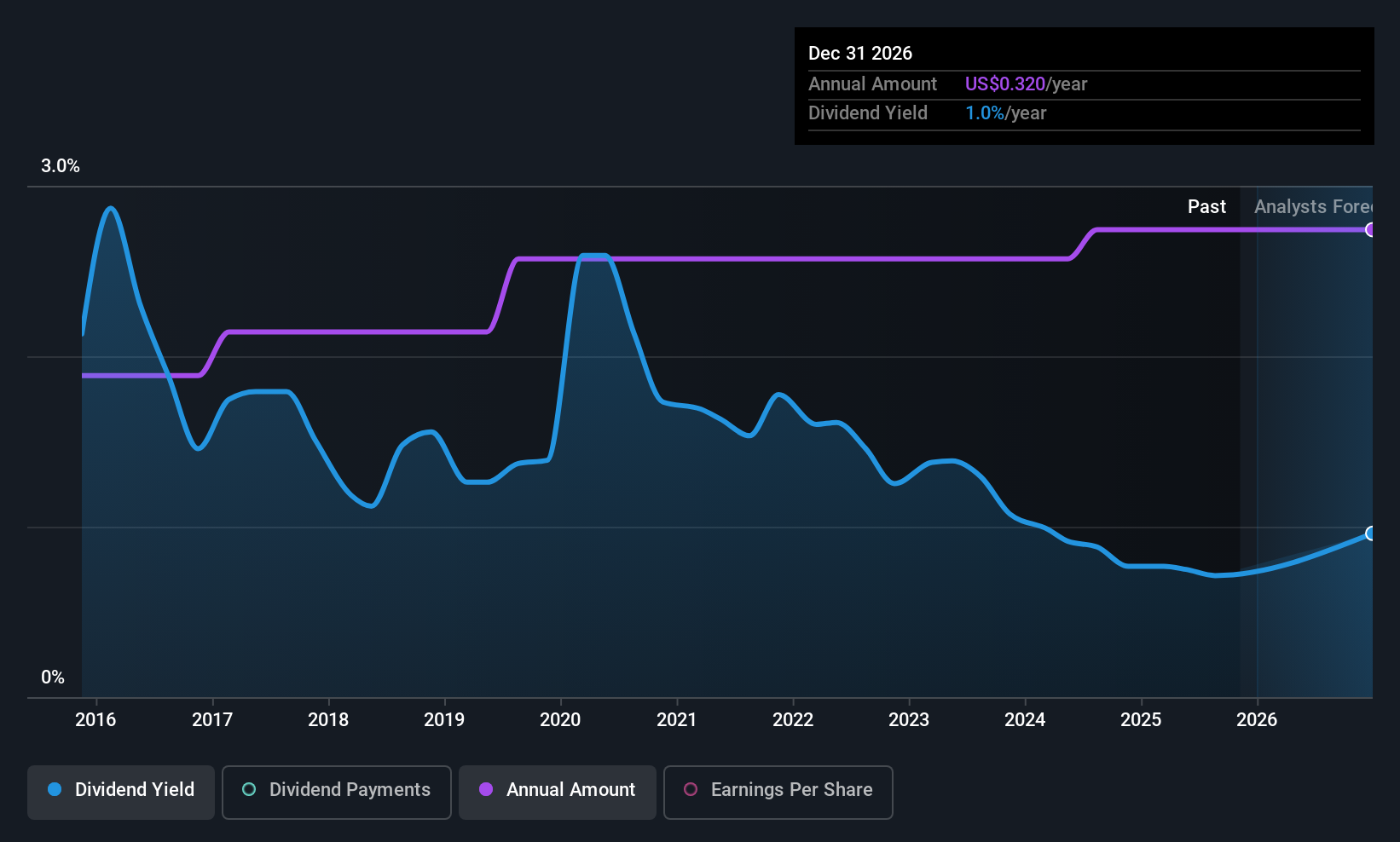This screenshot has height=842, width=1400.
Task: Click the pink Earnings Per Share circle
Action: [x=691, y=789]
